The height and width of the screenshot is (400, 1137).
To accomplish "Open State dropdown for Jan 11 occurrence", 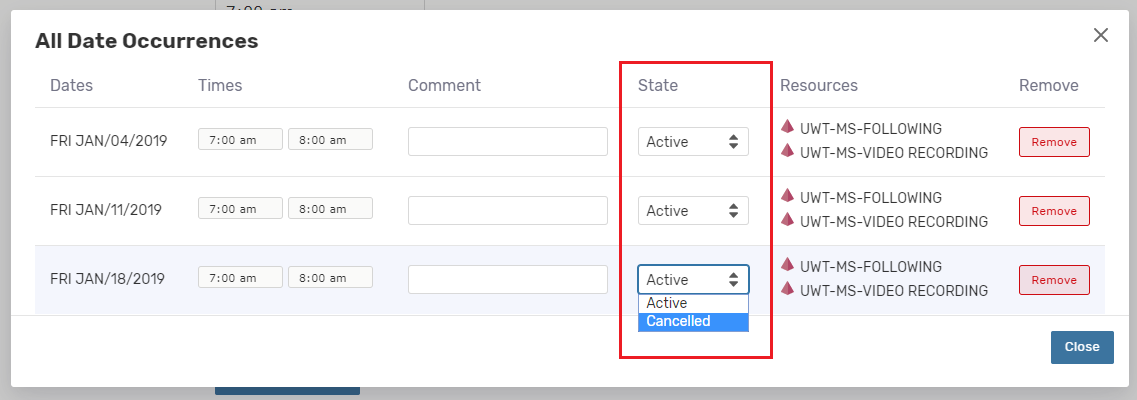I will pyautogui.click(x=693, y=211).
